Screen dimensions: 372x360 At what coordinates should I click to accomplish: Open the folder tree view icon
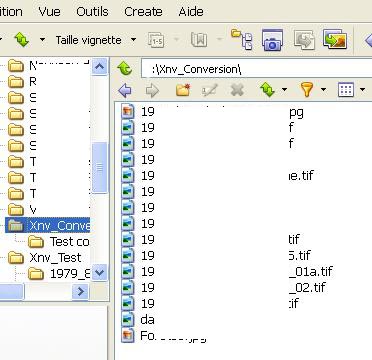click(242, 39)
